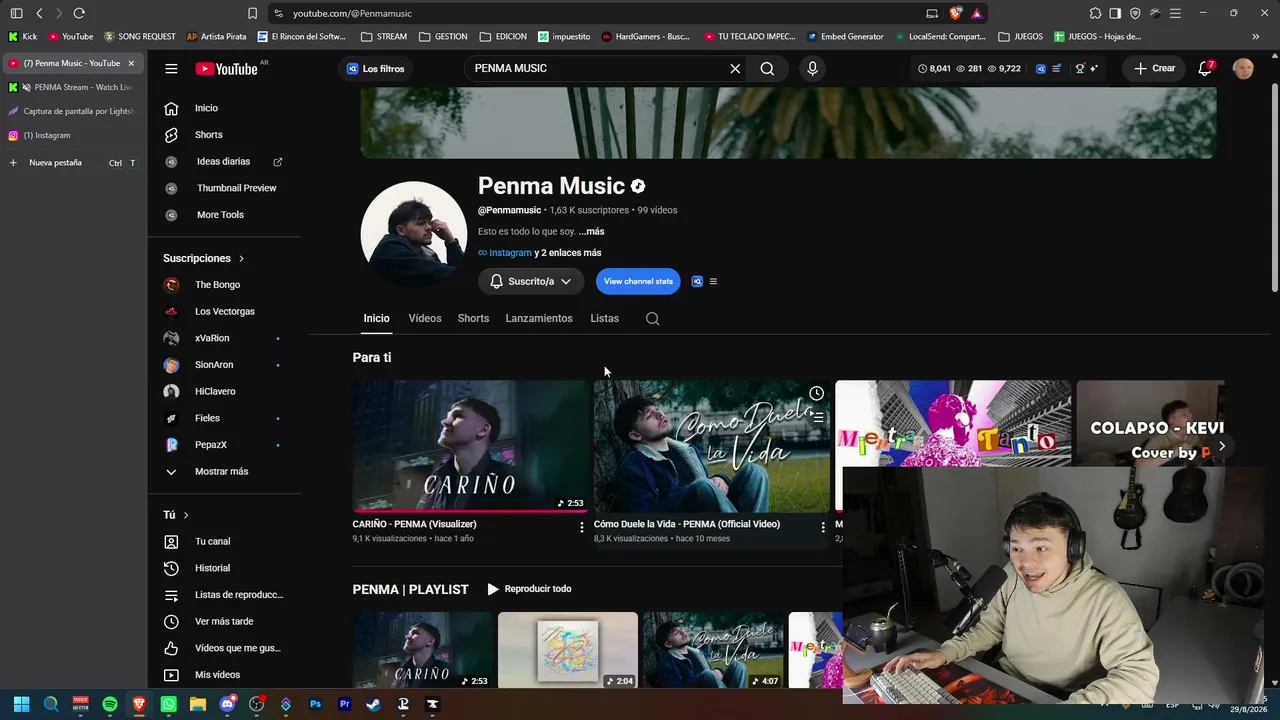
Task: Close the Penma Music YouTube tab
Action: [x=131, y=63]
